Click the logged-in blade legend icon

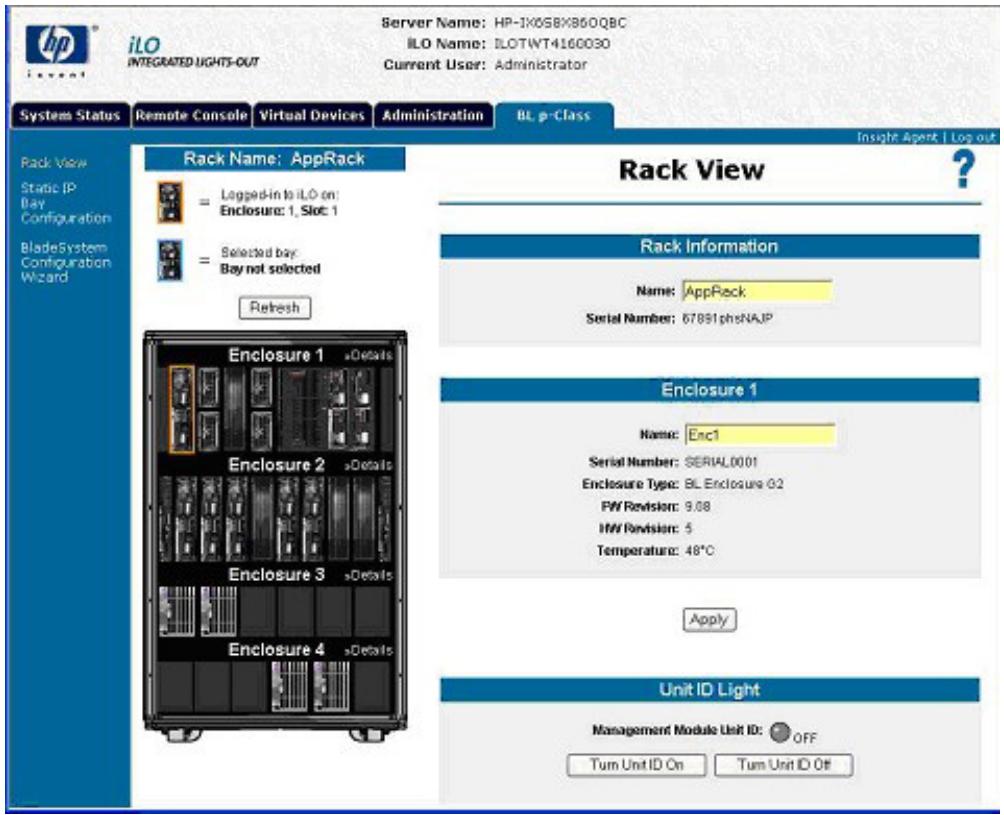click(x=170, y=202)
